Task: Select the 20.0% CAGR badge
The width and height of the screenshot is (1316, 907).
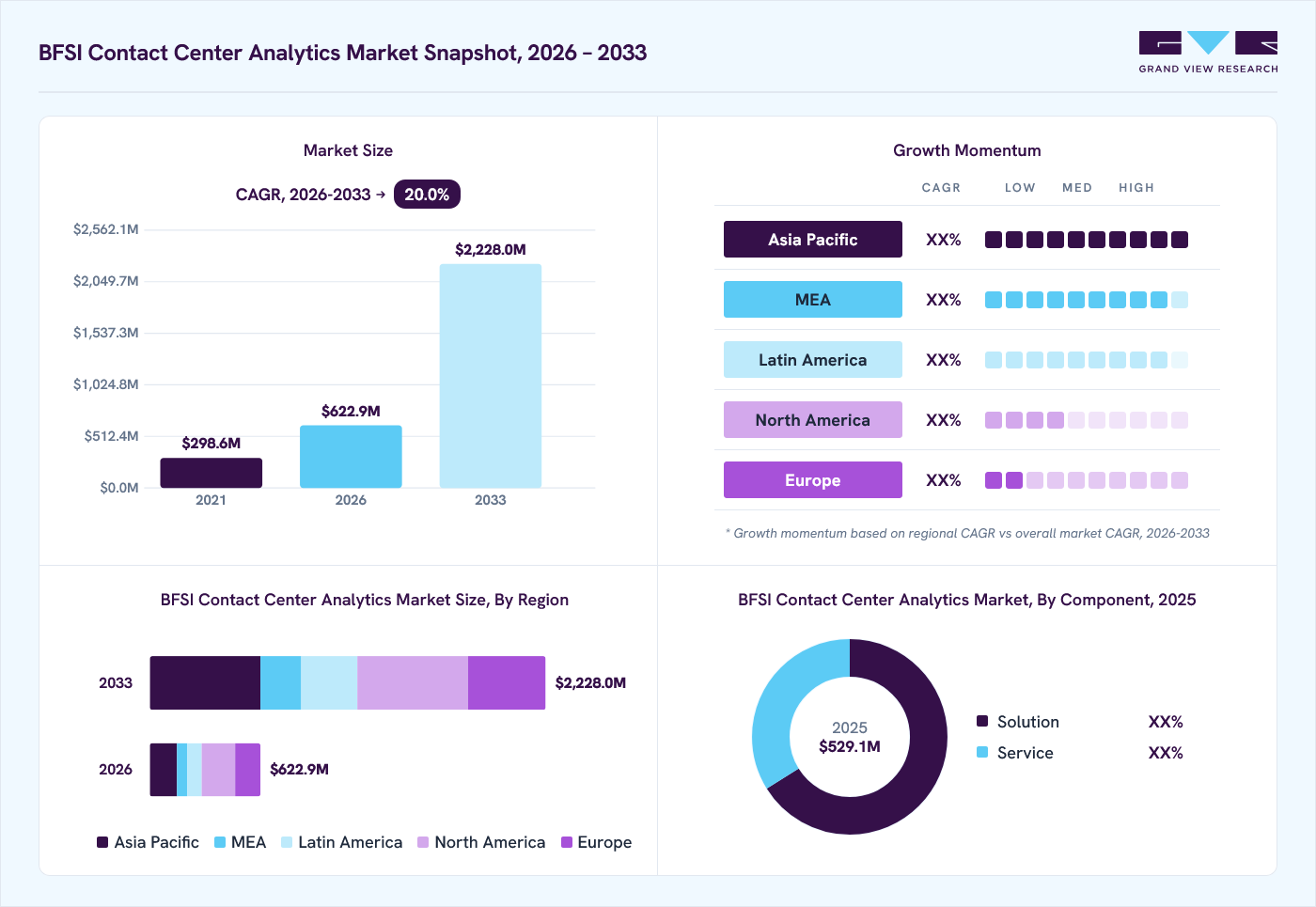Action: pyautogui.click(x=427, y=195)
